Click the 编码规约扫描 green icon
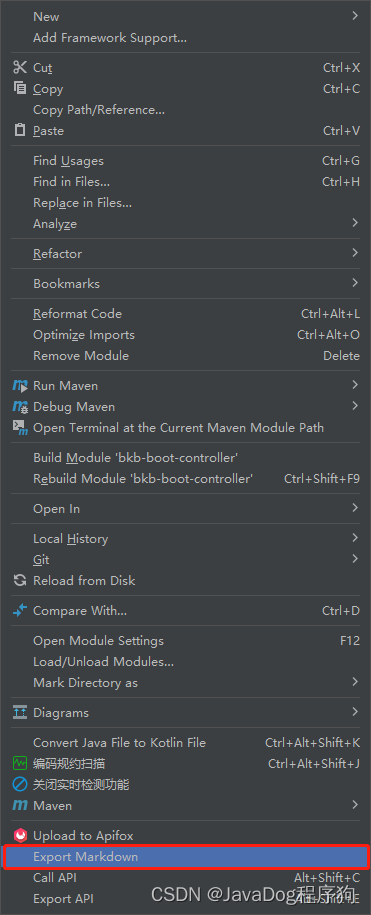 [20, 763]
